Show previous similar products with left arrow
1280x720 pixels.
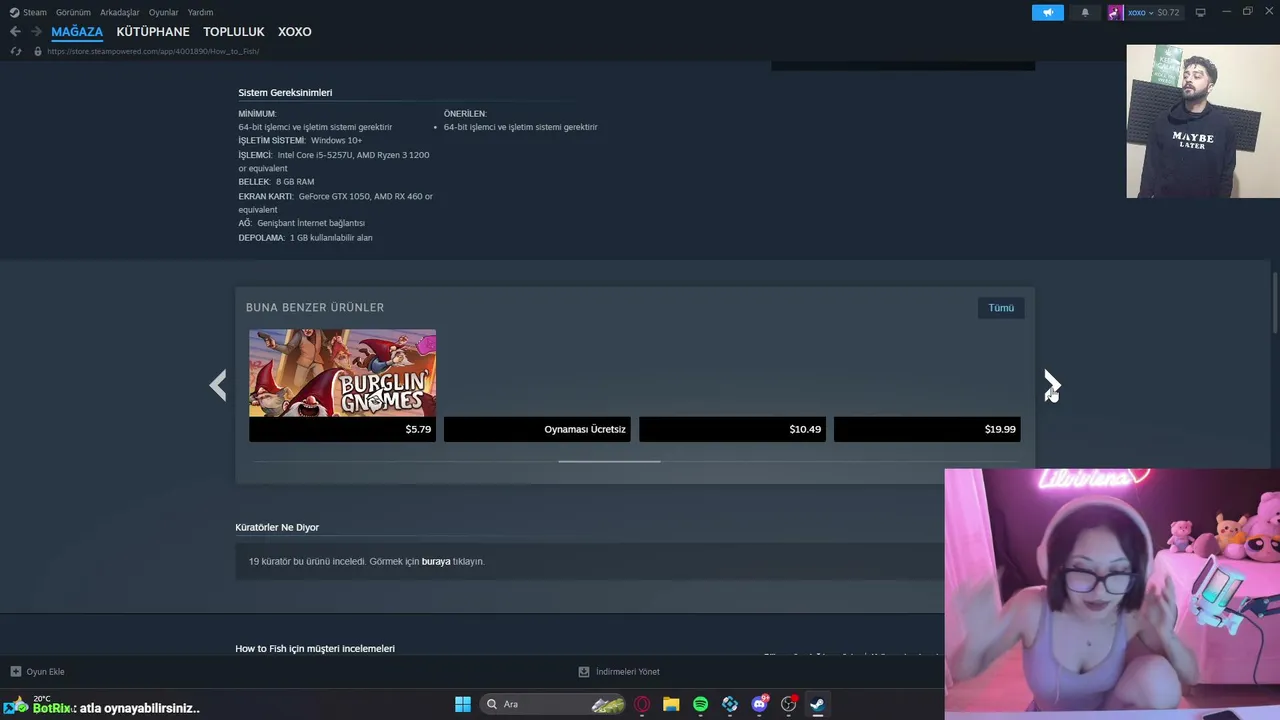tap(218, 385)
